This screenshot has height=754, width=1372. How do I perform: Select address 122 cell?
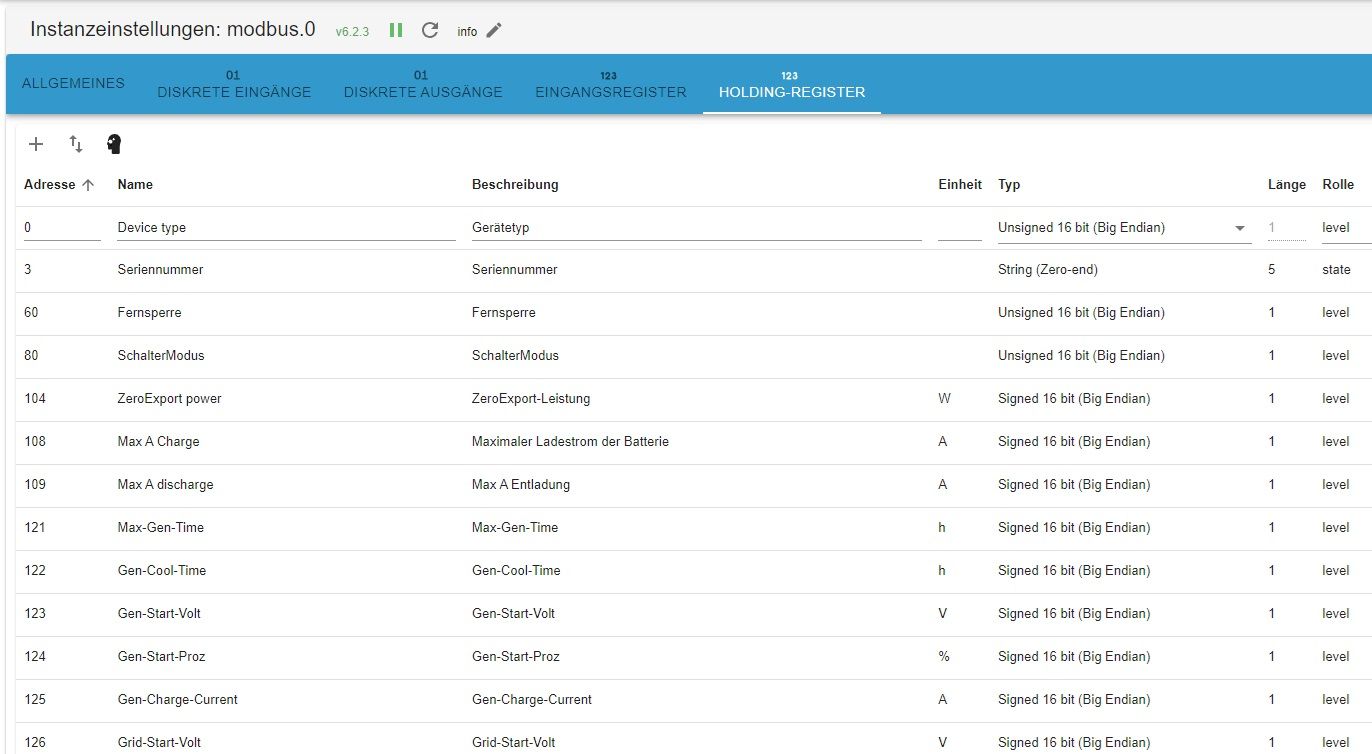click(x=35, y=571)
